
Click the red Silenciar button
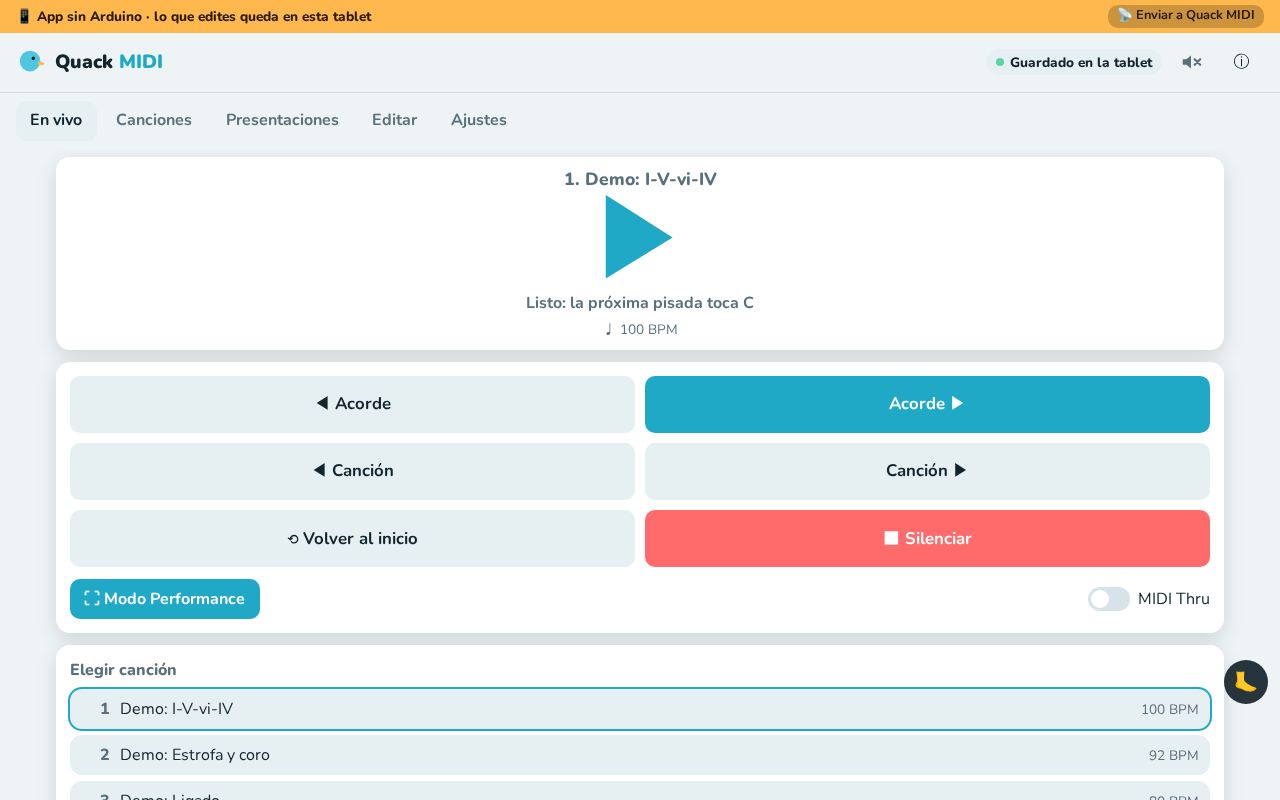(x=927, y=538)
